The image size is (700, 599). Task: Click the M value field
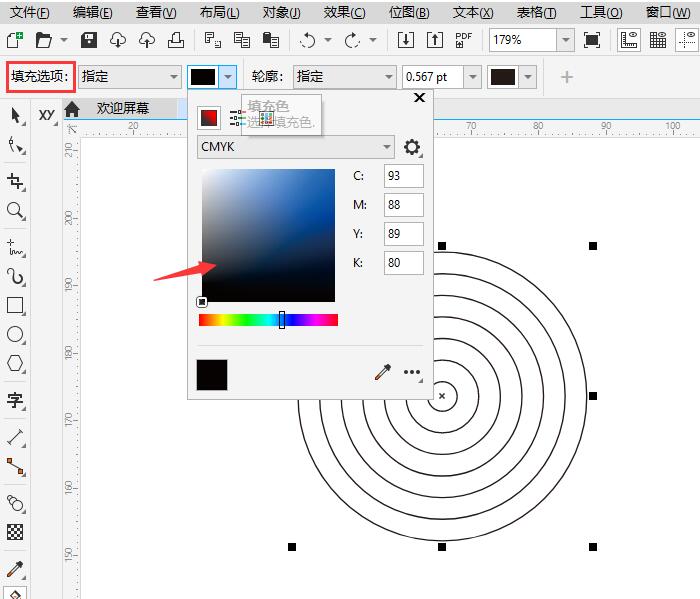[x=404, y=205]
